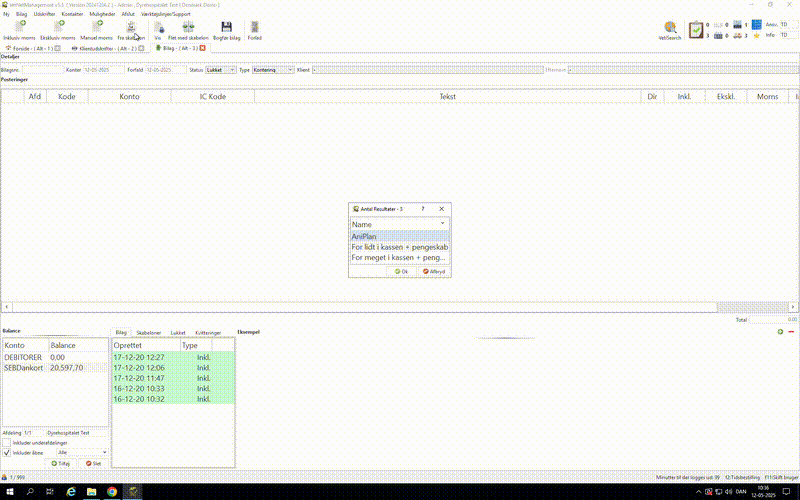Open the Bilag menu in menu bar

pyautogui.click(x=21, y=14)
